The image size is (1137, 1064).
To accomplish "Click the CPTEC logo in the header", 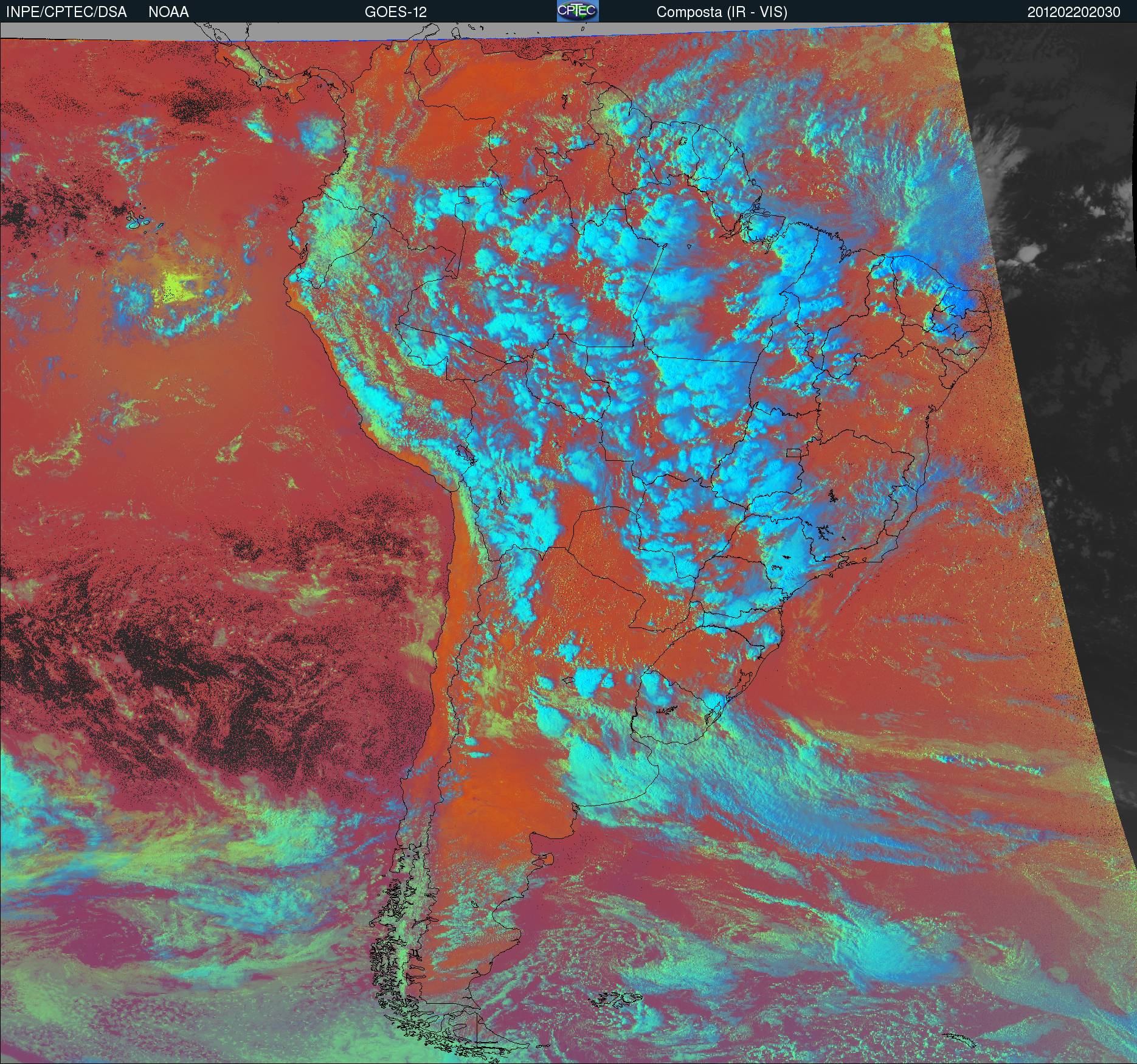I will click(x=578, y=11).
